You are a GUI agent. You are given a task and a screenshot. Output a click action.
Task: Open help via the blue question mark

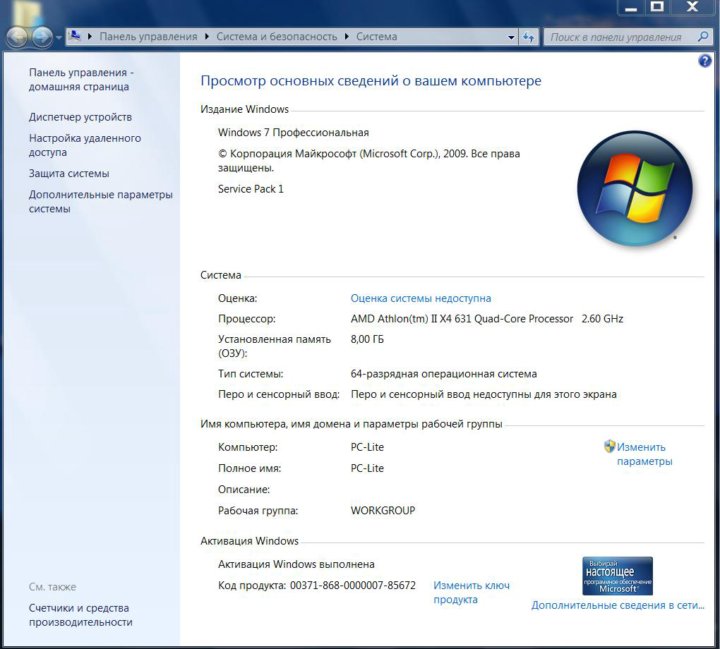pos(705,61)
